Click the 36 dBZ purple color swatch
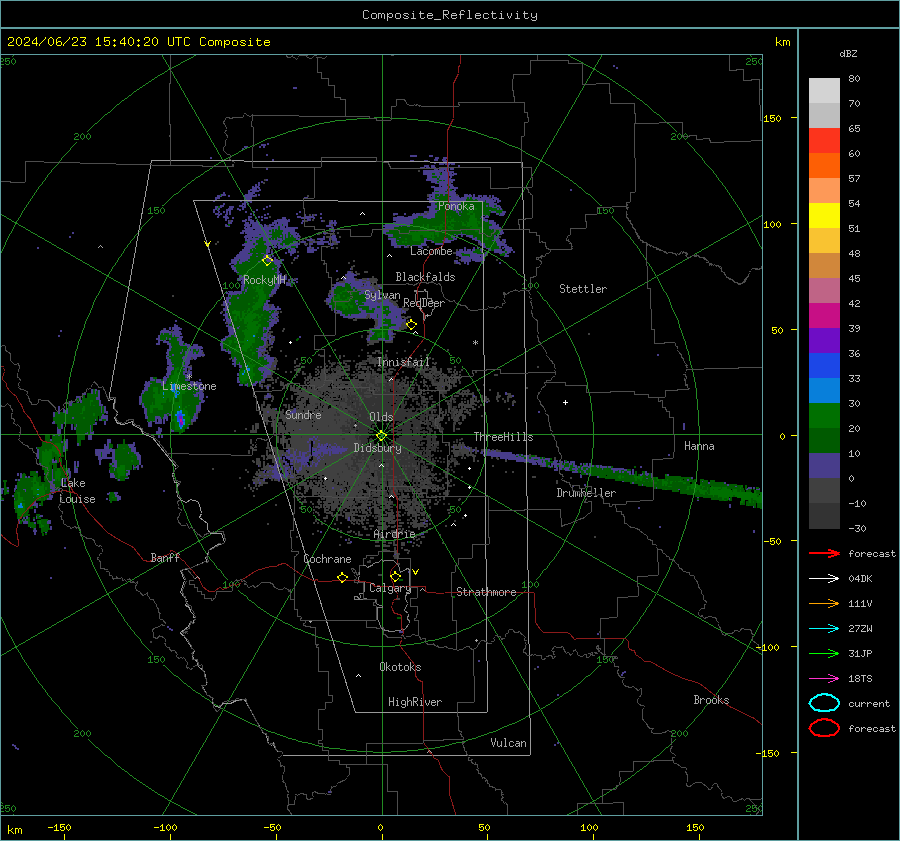 tap(824, 340)
